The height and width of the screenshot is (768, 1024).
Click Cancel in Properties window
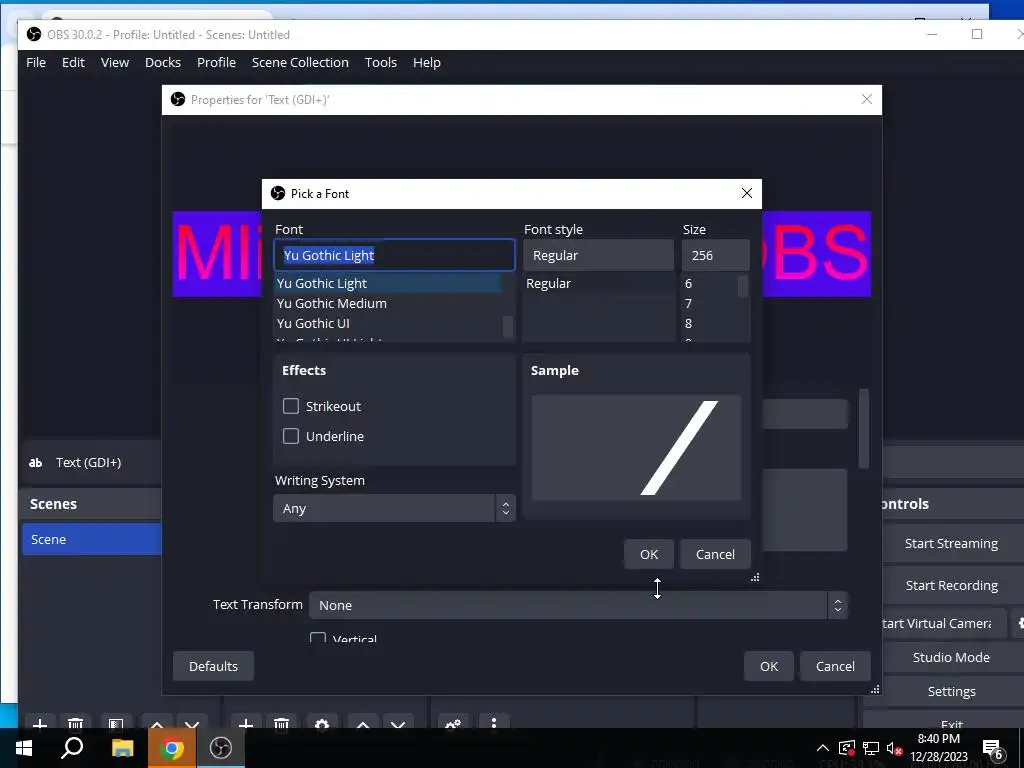(835, 666)
